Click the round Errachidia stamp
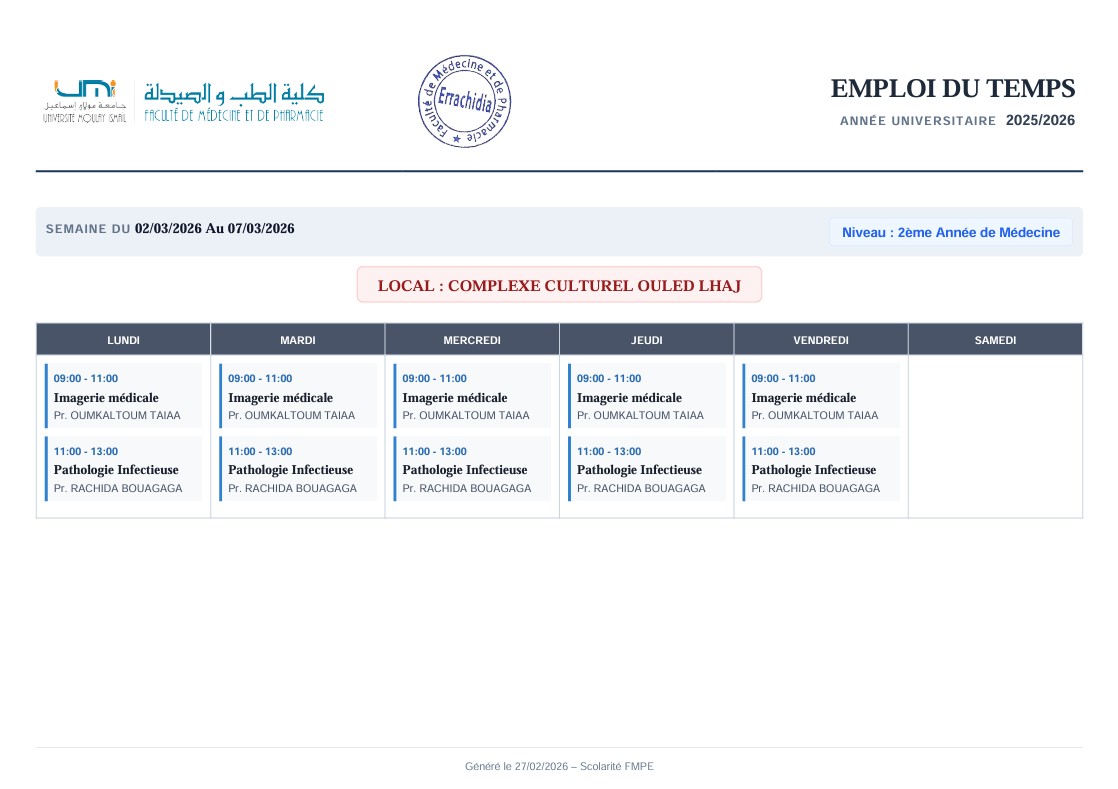The image size is (1118, 789). click(x=464, y=102)
